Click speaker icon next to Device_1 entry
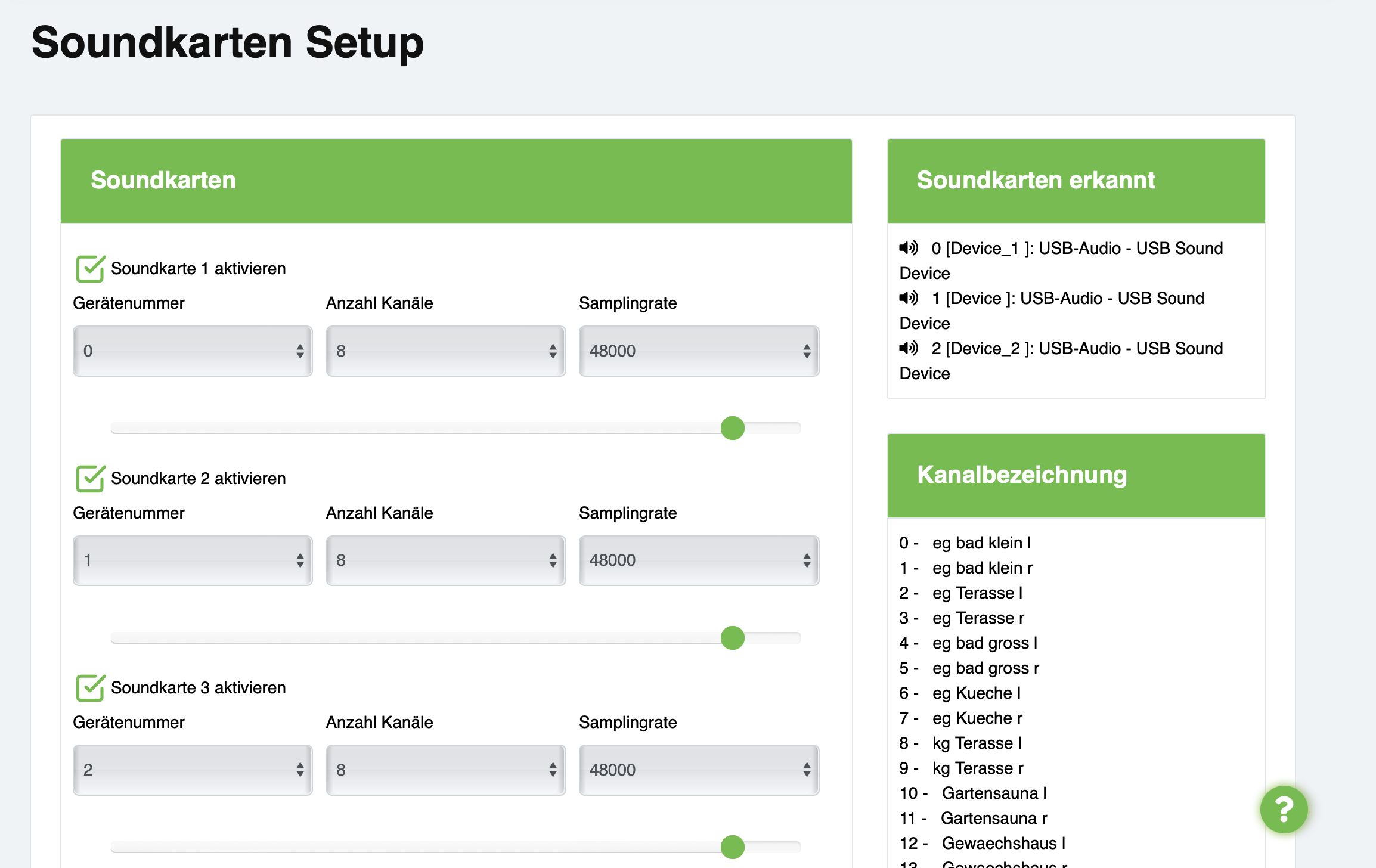The image size is (1376, 868). pyautogui.click(x=908, y=247)
